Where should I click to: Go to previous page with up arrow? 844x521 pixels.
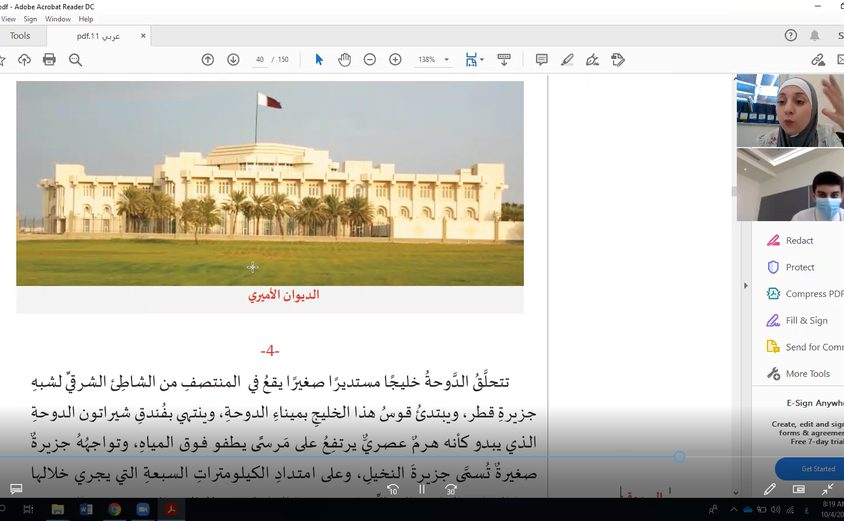coord(208,60)
